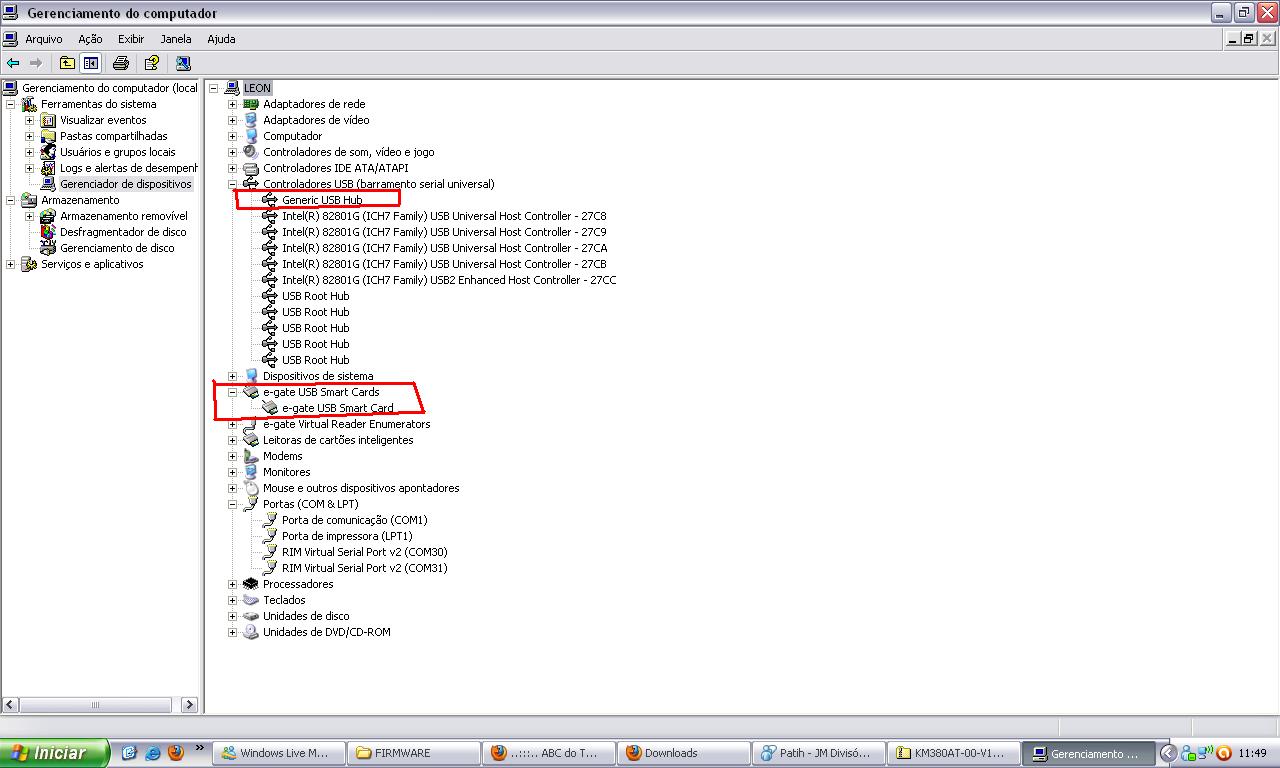The height and width of the screenshot is (768, 1280).
Task: Switch to the Windows Live Messenger taskbar button
Action: (280, 753)
